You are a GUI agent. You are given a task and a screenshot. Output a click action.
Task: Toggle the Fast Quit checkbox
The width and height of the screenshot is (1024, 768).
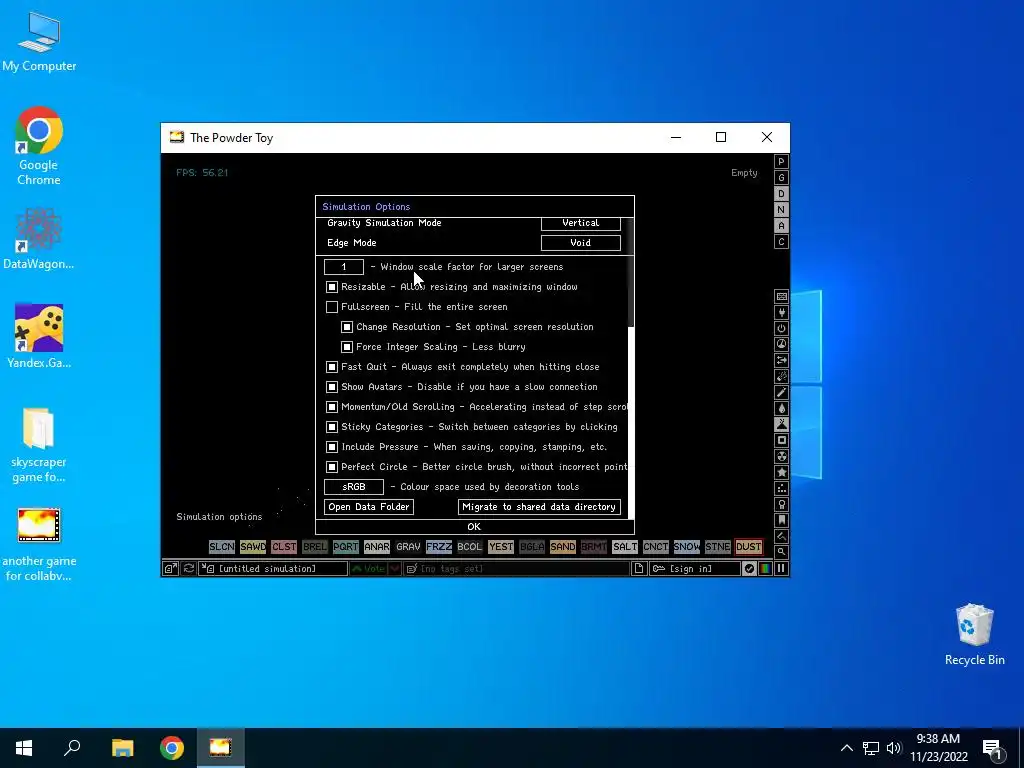tap(332, 367)
